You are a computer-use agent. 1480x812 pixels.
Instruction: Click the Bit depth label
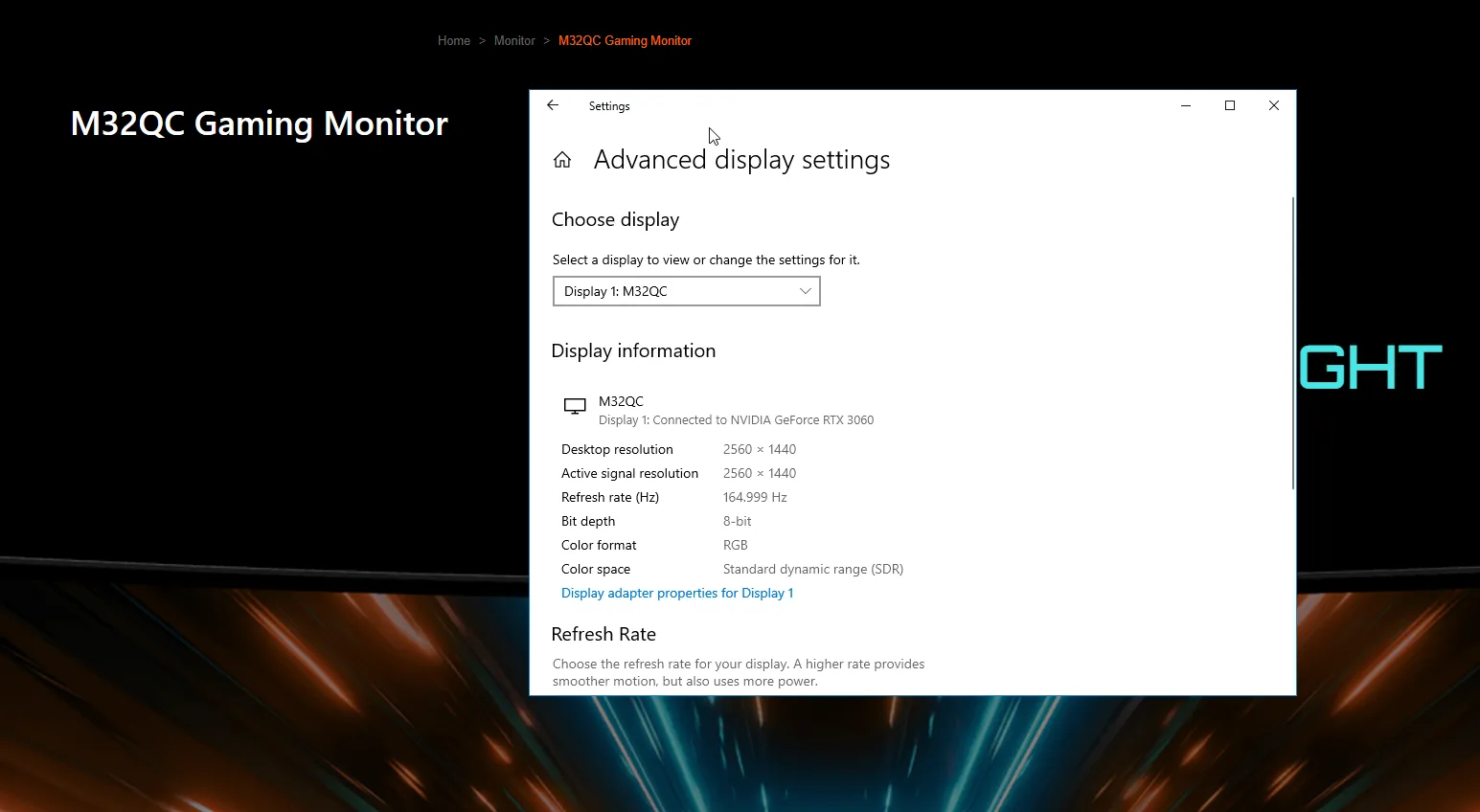tap(588, 521)
